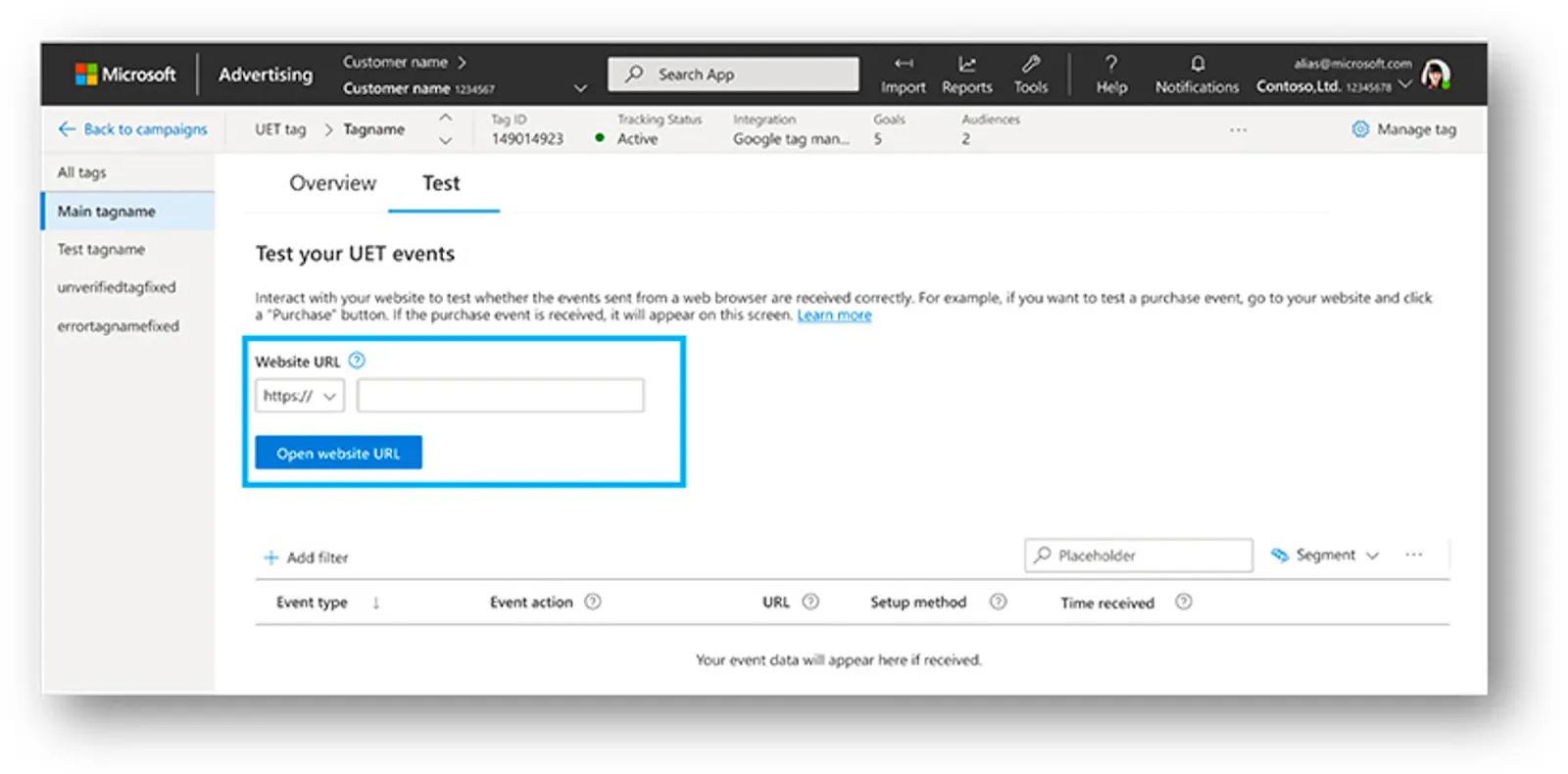Sort by Event type arrow
This screenshot has height=774, width=1568.
click(376, 603)
